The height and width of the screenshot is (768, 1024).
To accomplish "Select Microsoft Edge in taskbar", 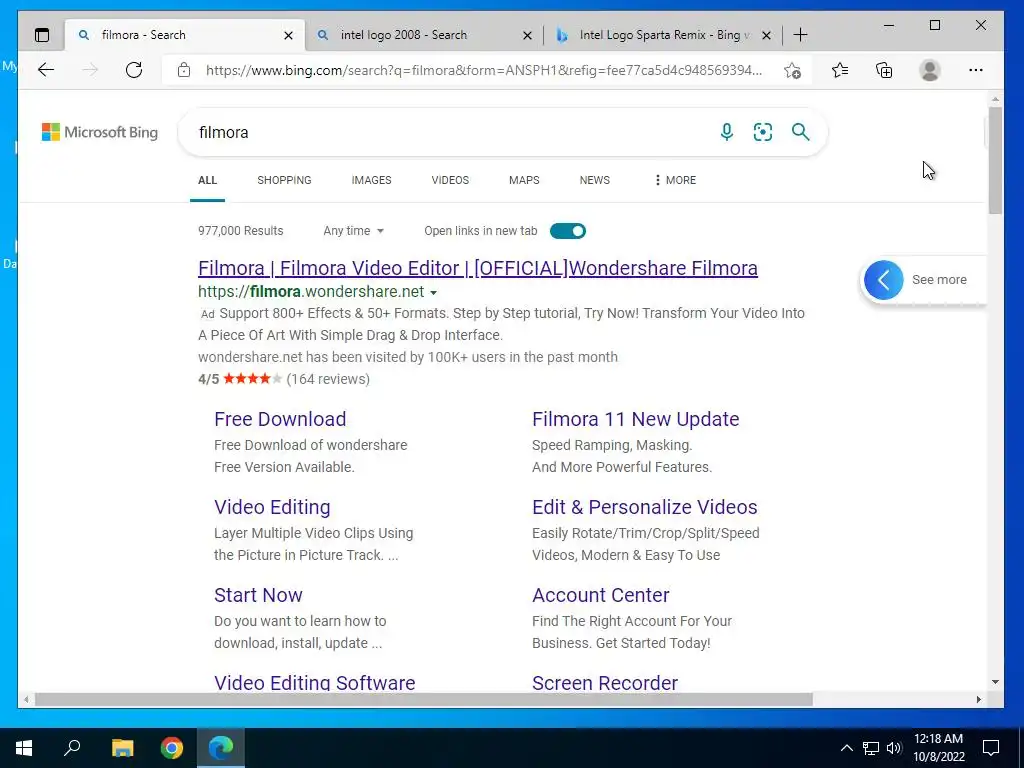I will coord(221,748).
